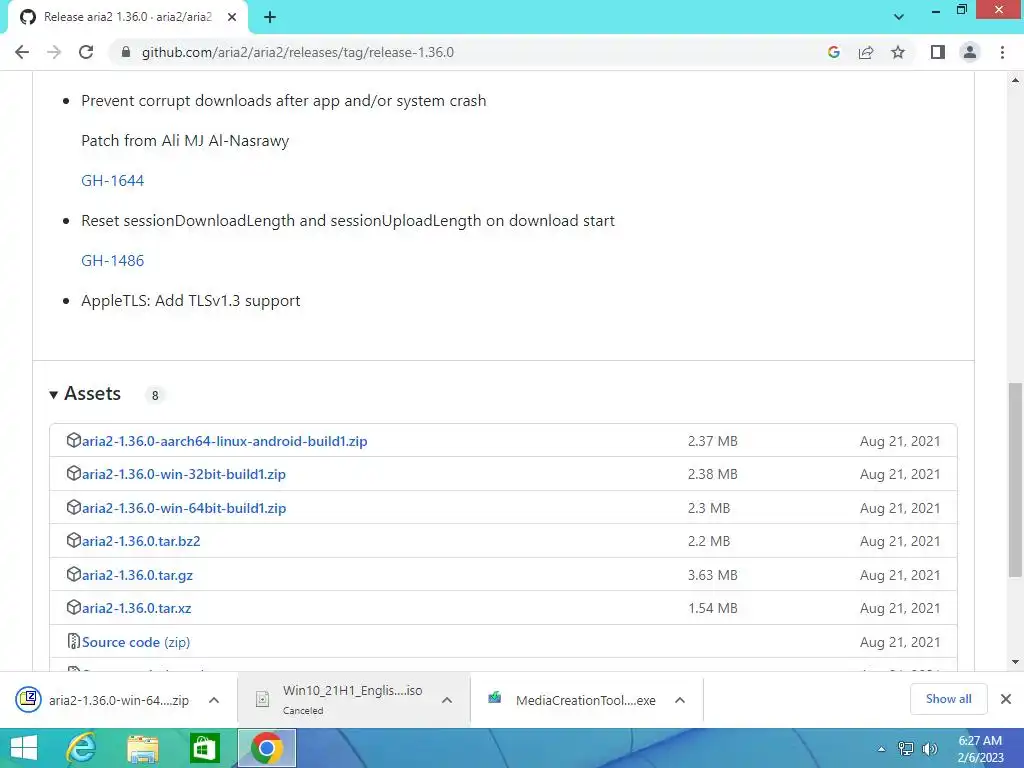This screenshot has width=1024, height=768.
Task: Reload the GitHub release page
Action: click(86, 52)
